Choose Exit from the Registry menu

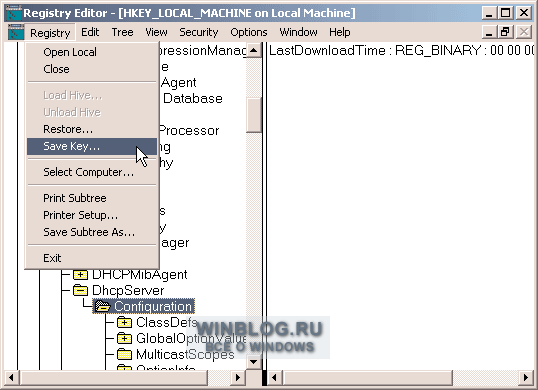click(92, 258)
